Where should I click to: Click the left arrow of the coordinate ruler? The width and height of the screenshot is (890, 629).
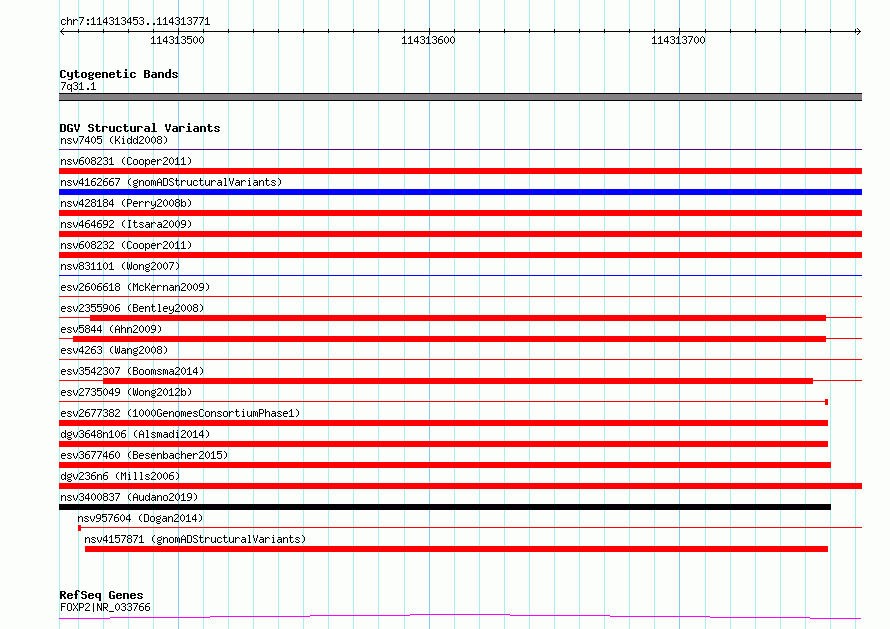click(62, 31)
